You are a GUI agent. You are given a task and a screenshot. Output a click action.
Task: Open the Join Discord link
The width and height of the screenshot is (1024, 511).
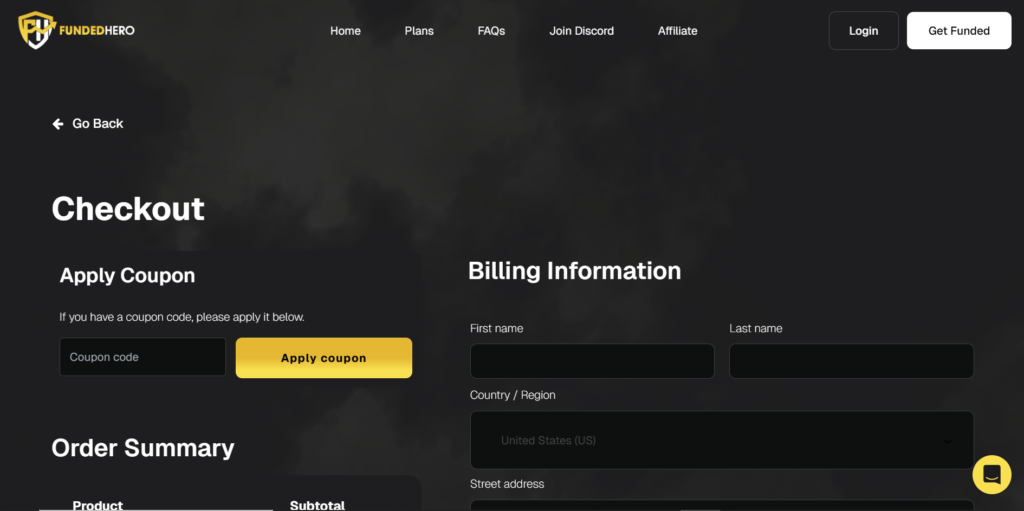pos(581,31)
